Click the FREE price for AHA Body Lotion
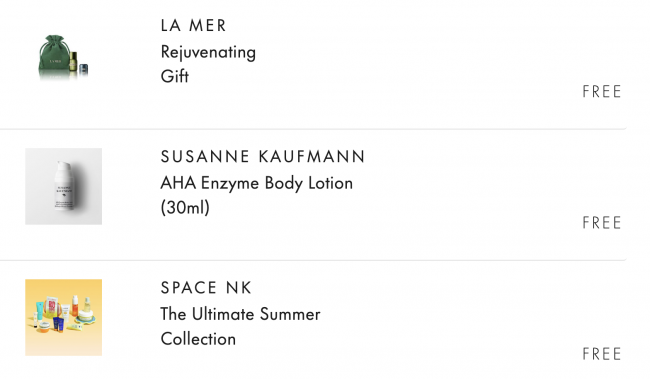The width and height of the screenshot is (650, 379). point(601,223)
